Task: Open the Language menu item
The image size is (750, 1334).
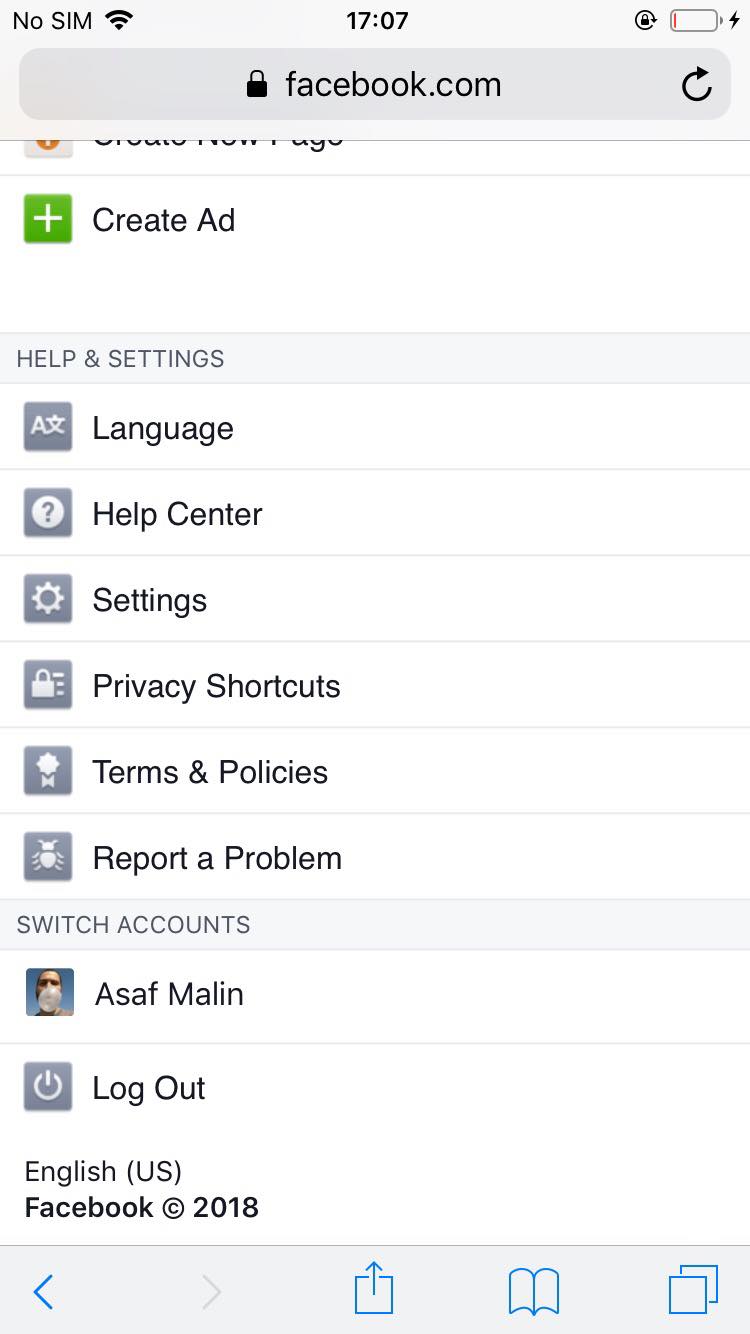Action: 163,429
